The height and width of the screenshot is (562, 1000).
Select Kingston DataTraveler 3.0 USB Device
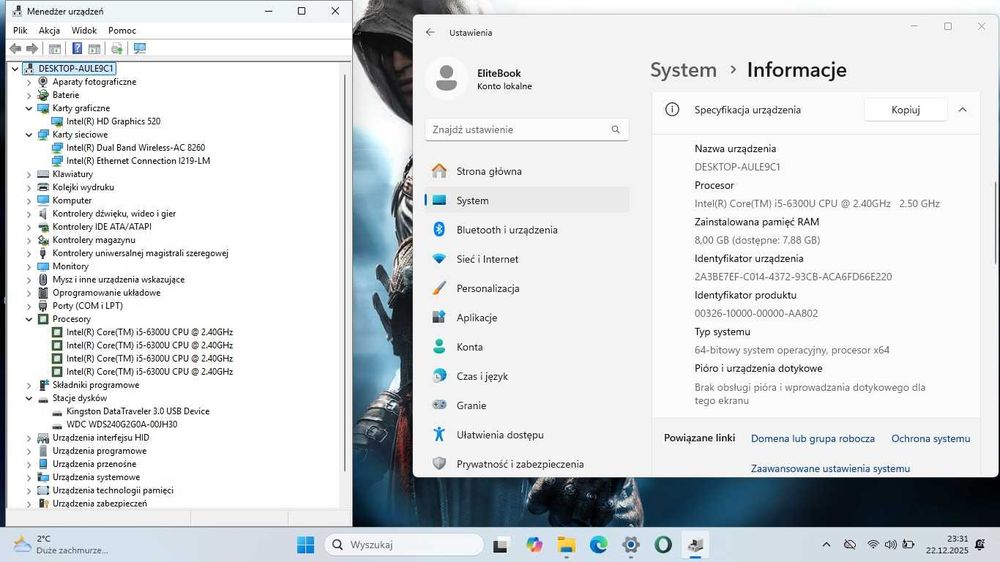tap(138, 411)
